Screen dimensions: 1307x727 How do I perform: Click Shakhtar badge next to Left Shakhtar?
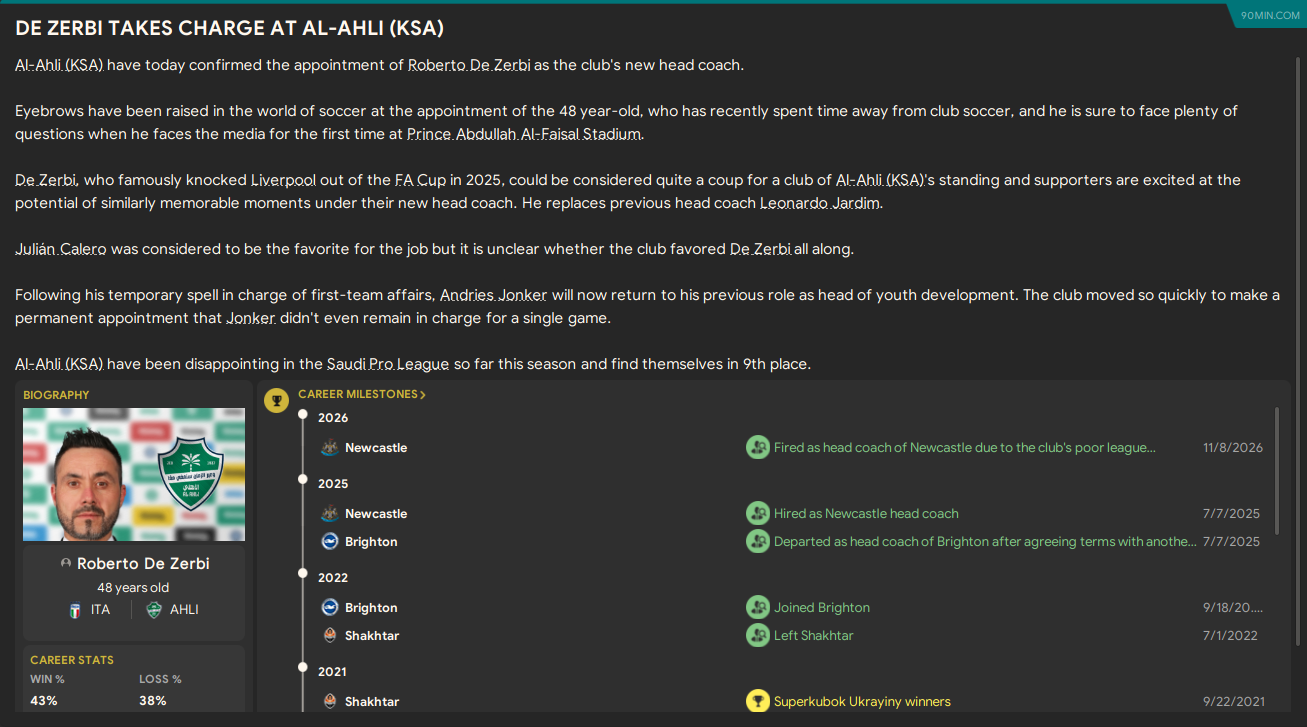coord(330,636)
